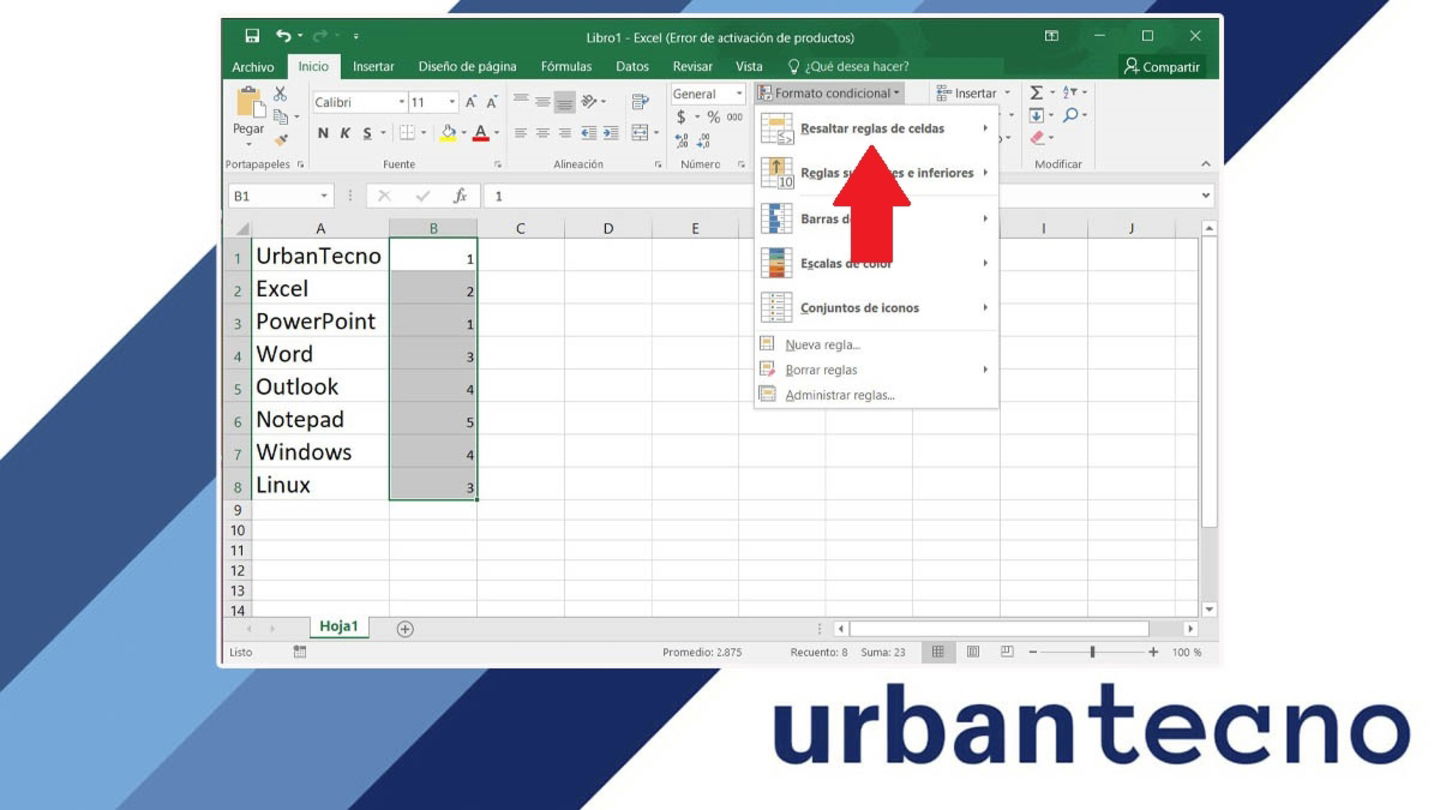Click the Ribbon Display Options icon

(x=1051, y=36)
